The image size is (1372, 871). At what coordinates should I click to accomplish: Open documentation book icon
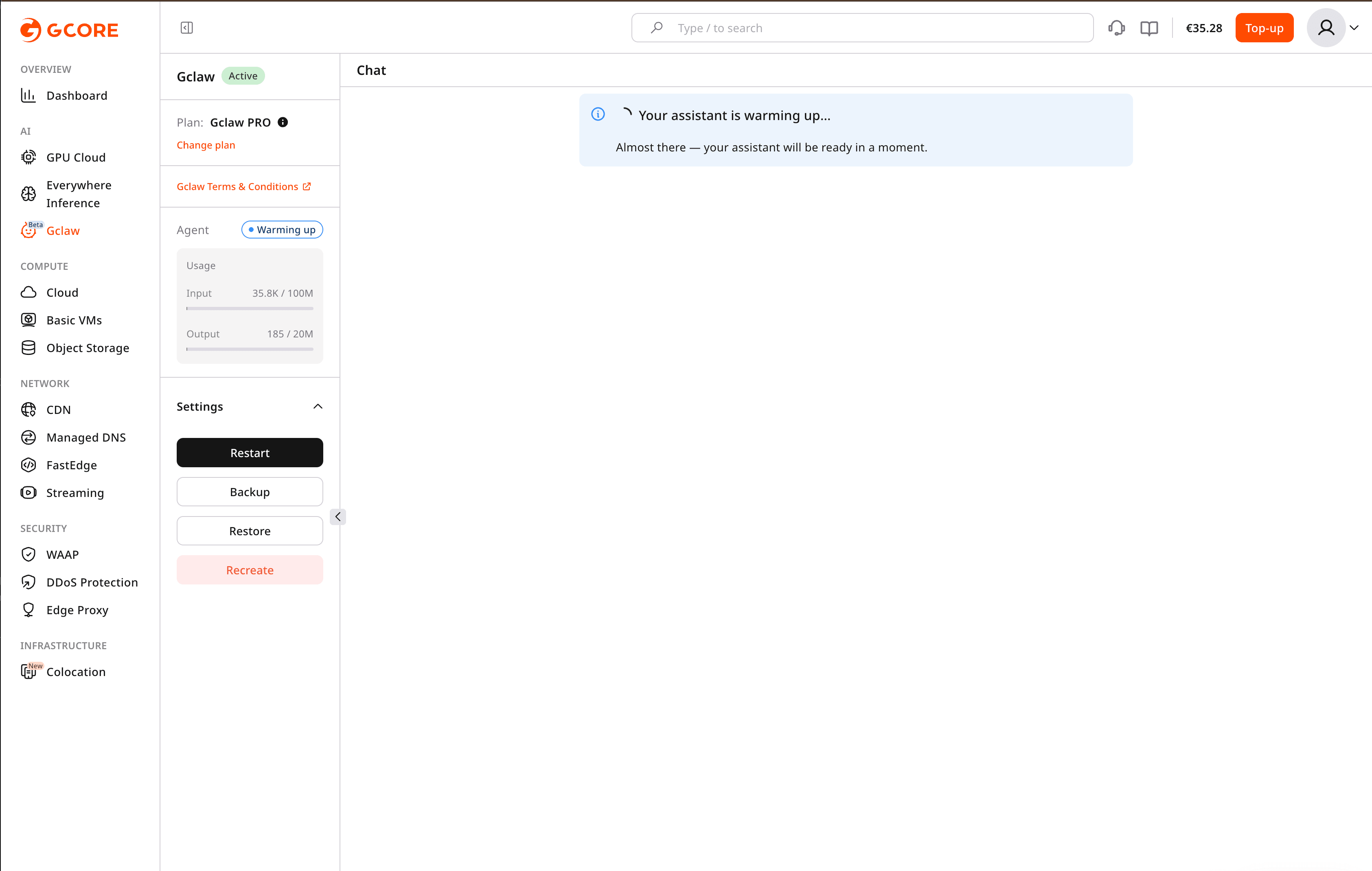(1149, 28)
